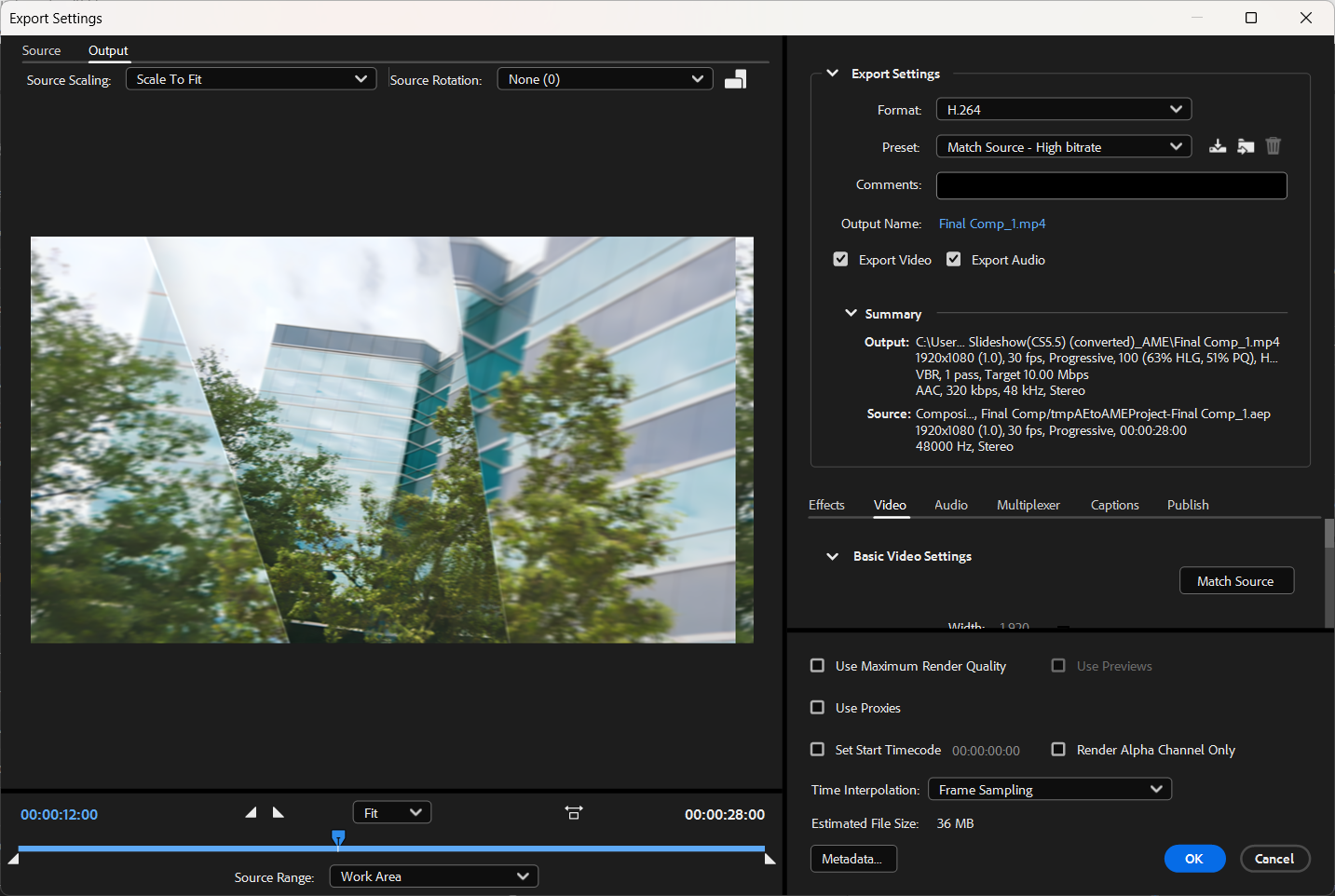Open the Format dropdown showing H.264

point(1063,109)
